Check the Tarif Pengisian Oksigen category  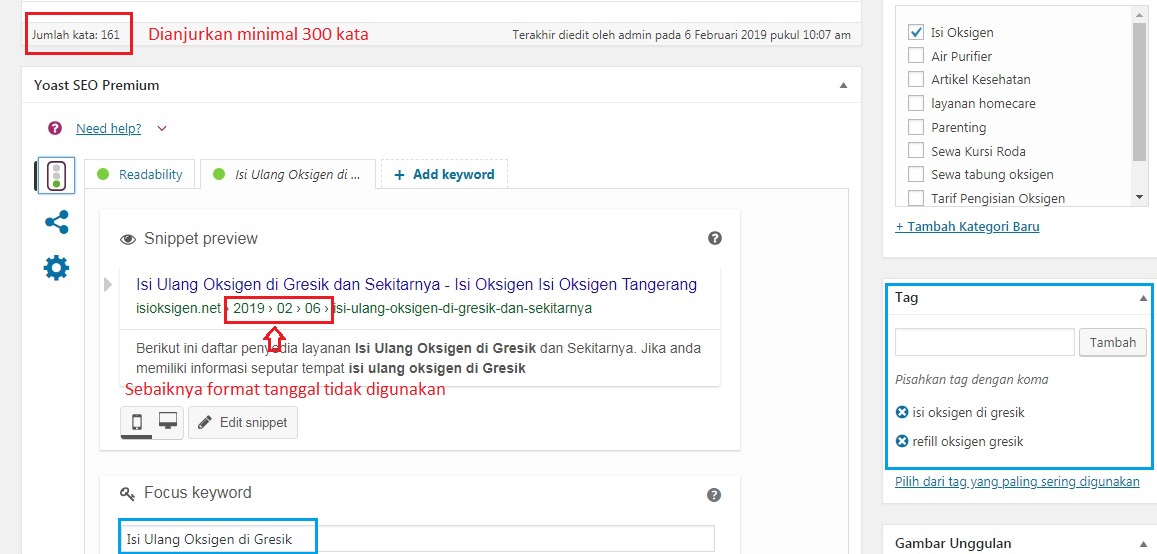tap(916, 198)
